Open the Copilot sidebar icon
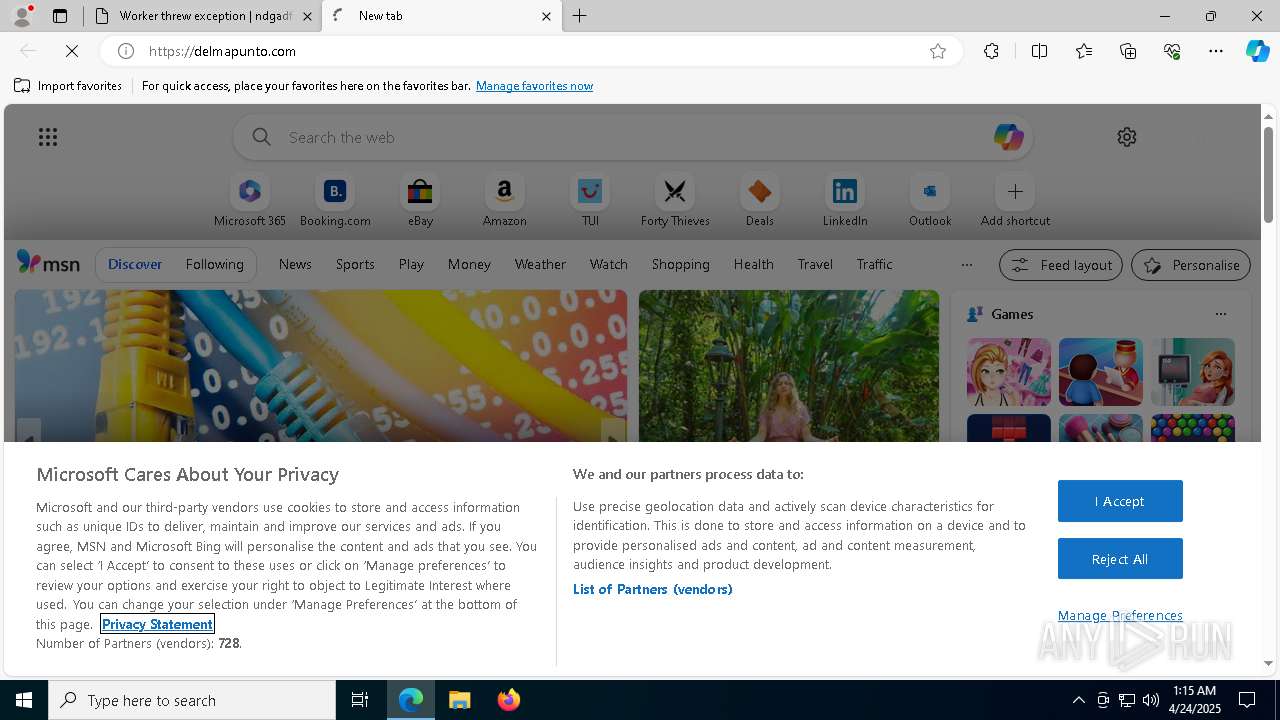Screen dimensions: 1280x720 pyautogui.click(x=1257, y=51)
